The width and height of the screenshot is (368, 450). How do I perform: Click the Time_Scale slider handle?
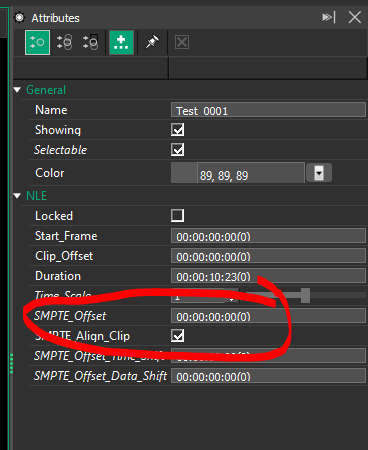[x=305, y=295]
